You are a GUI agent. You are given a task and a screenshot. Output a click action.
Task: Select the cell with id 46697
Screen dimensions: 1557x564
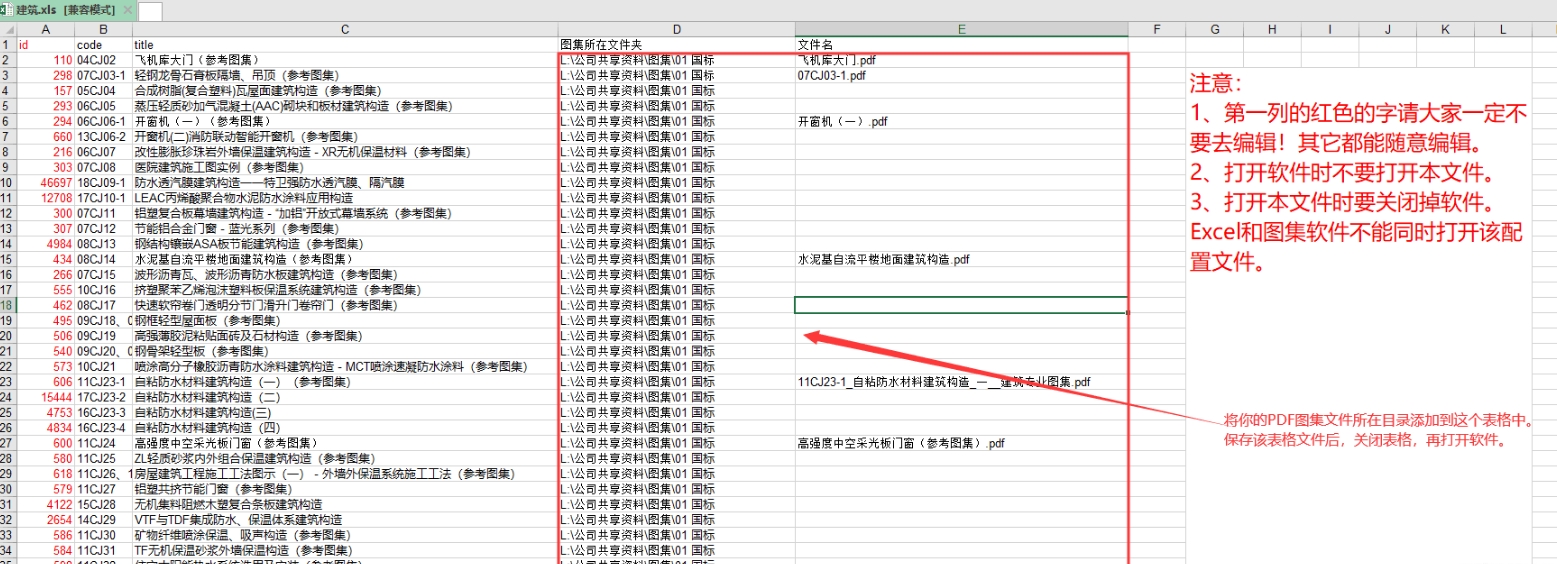[46, 183]
